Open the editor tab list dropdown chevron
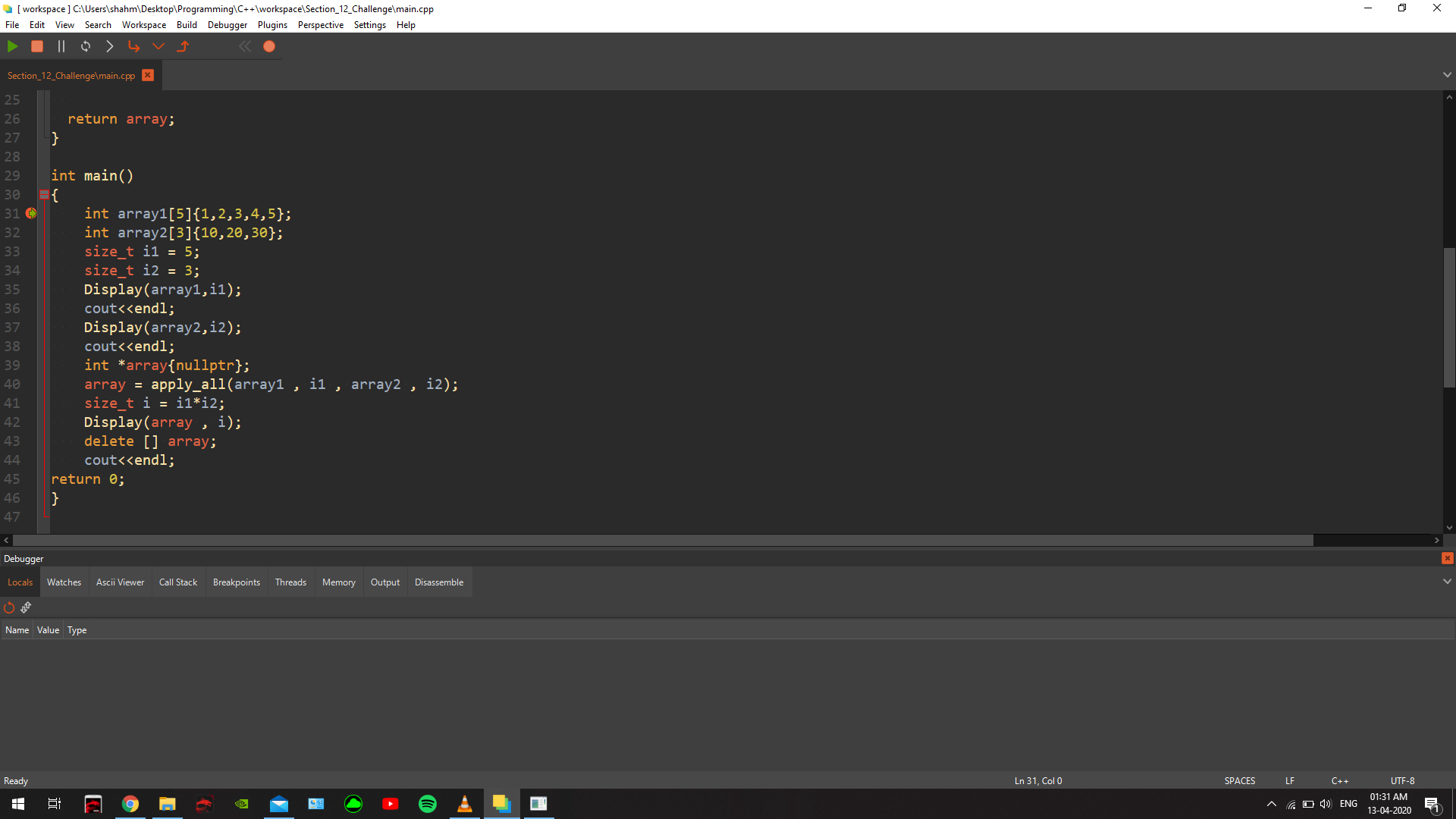 pos(1448,74)
